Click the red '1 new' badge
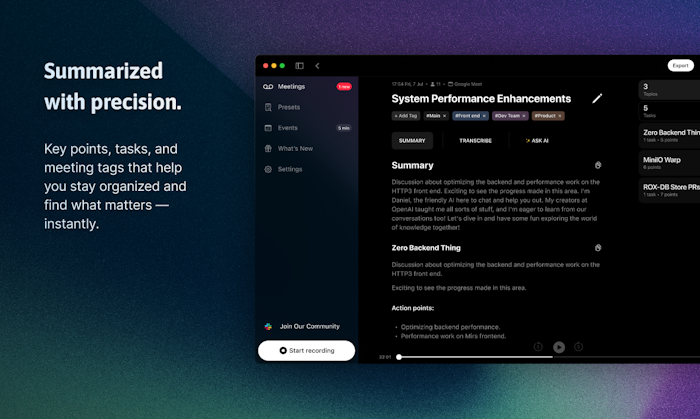The image size is (700, 419). click(344, 87)
